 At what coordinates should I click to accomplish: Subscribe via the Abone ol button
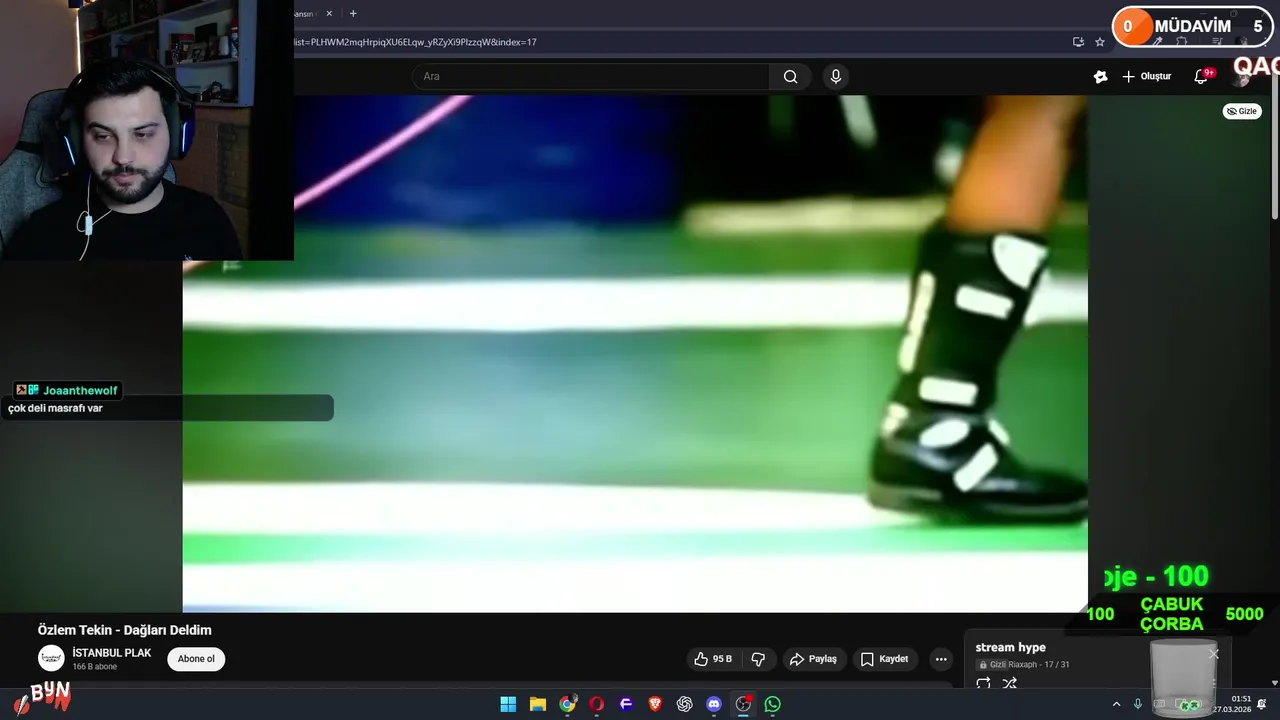[196, 659]
